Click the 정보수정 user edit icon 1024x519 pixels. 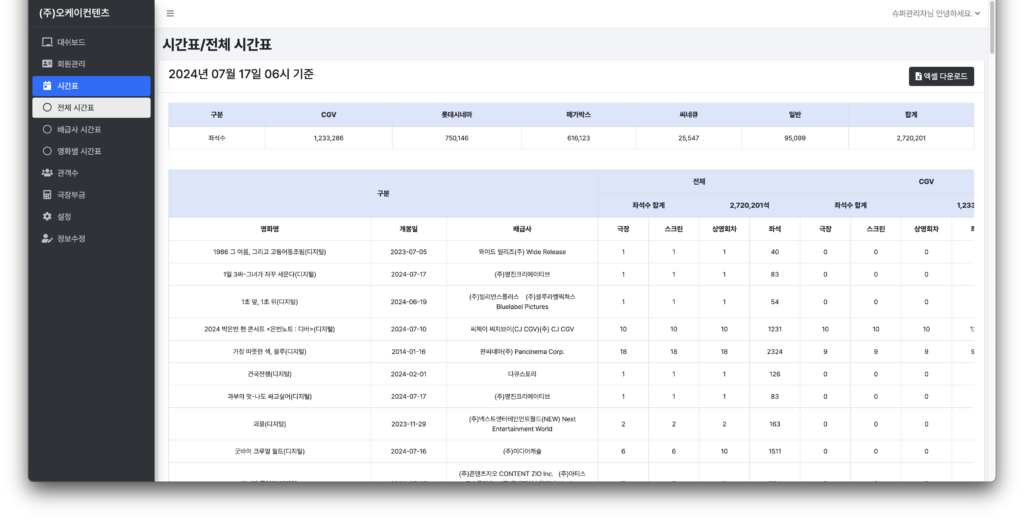47,238
